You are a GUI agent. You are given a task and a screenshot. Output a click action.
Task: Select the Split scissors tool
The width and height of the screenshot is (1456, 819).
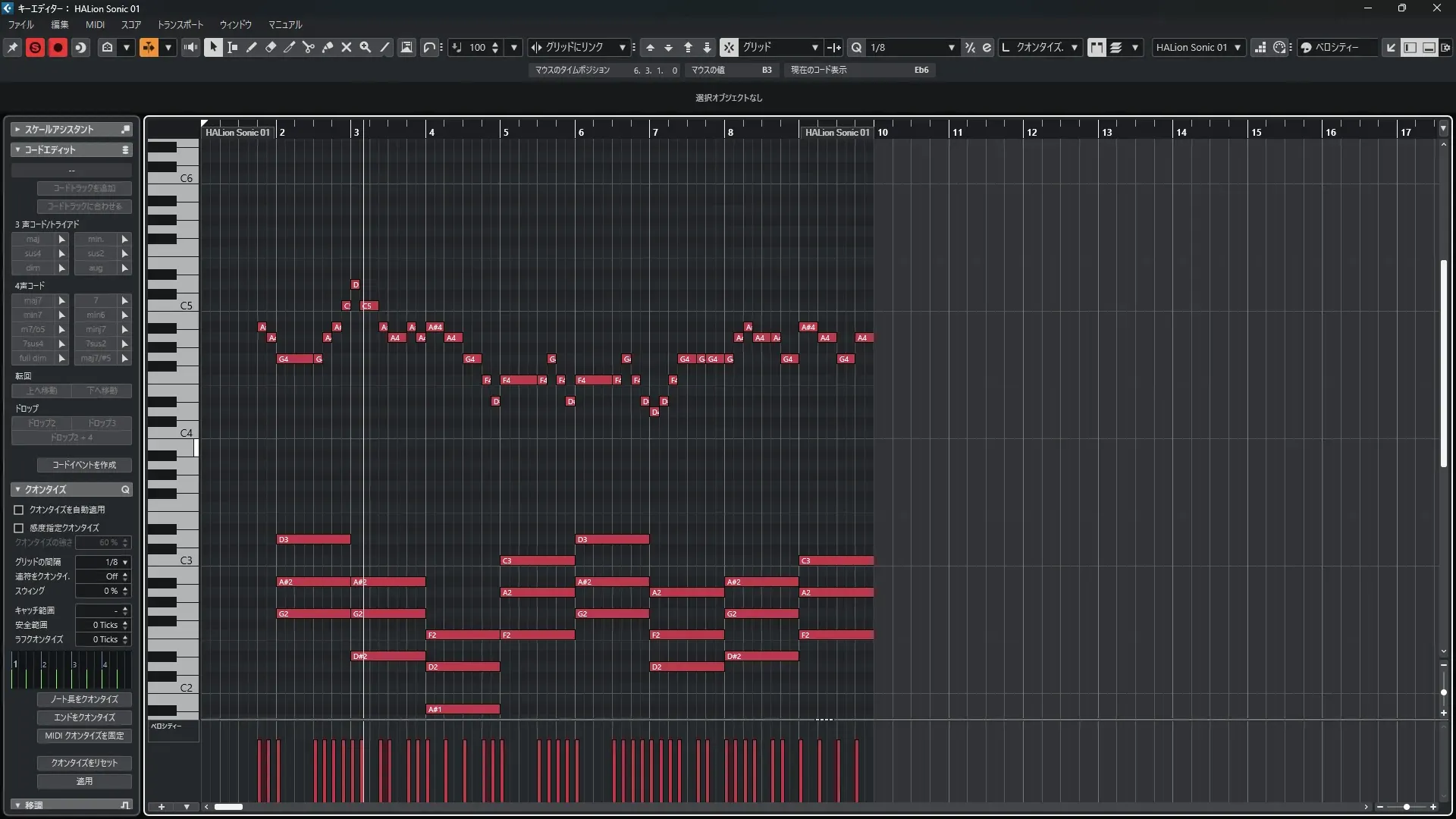click(309, 47)
